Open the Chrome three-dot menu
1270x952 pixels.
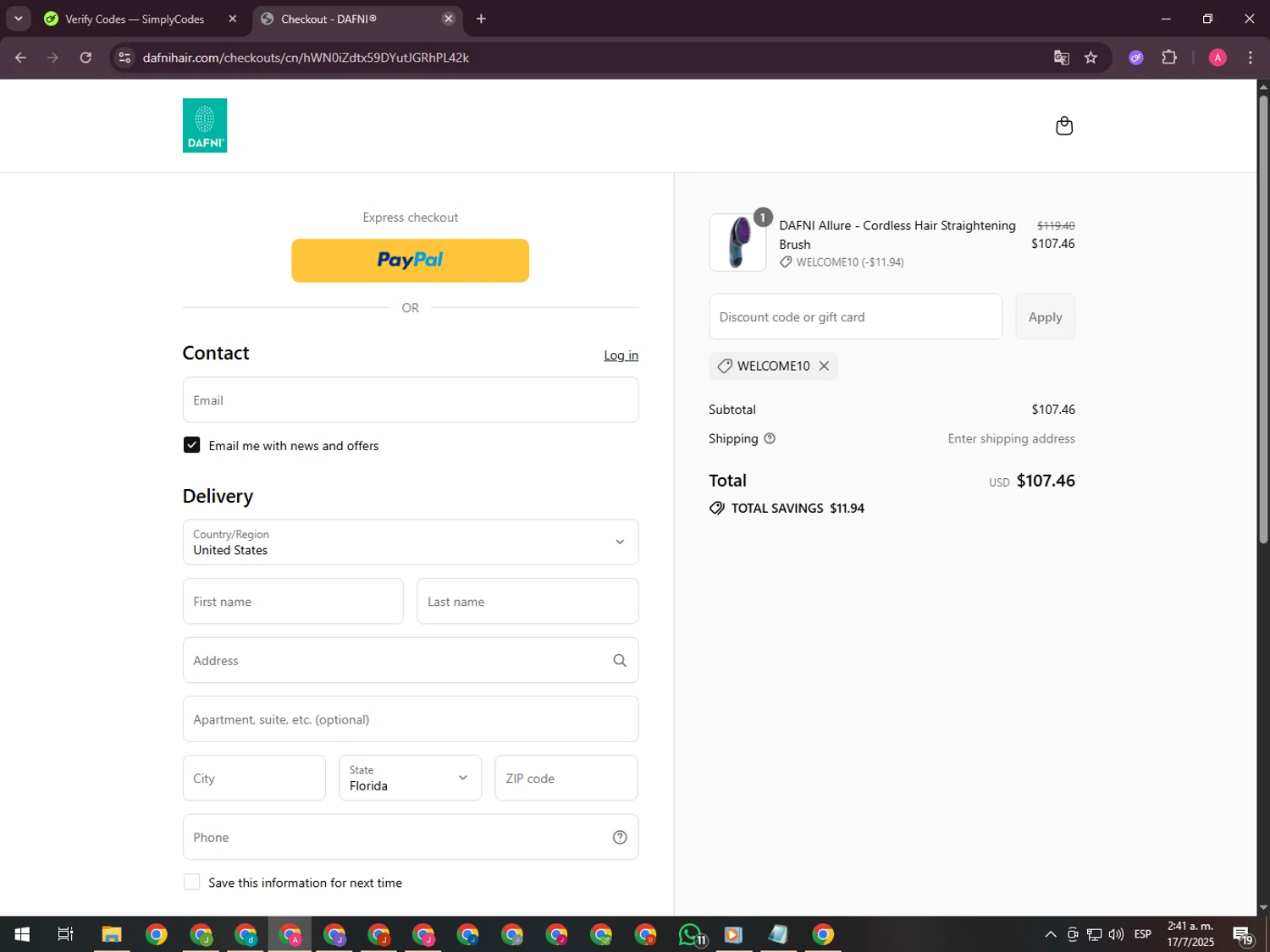point(1251,58)
